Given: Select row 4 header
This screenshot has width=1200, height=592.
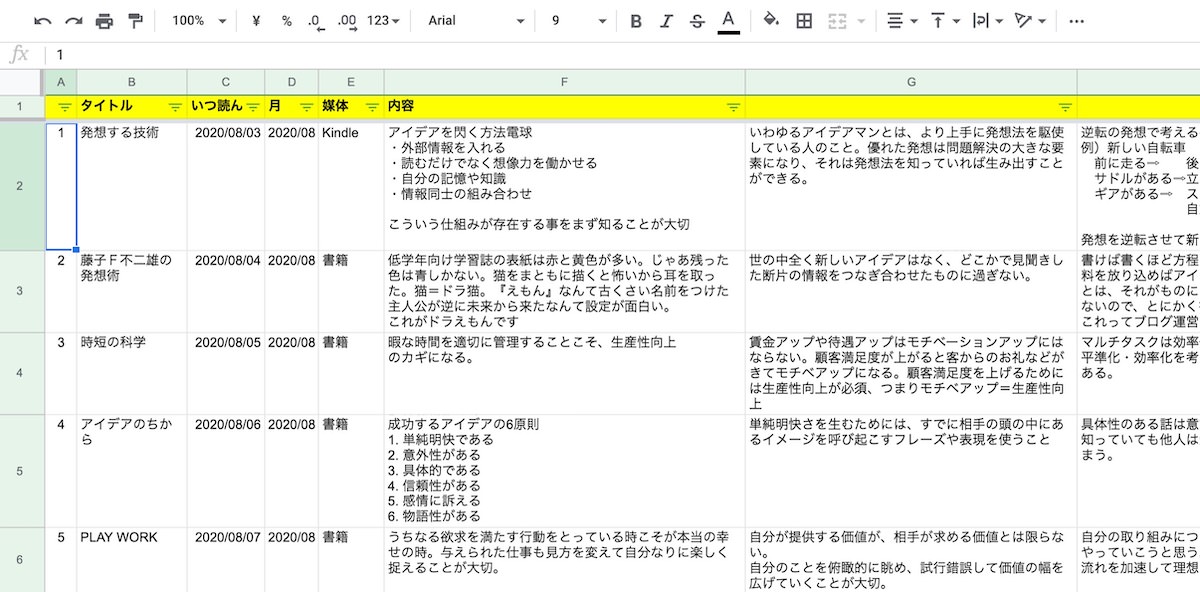Looking at the screenshot, I should (22, 373).
